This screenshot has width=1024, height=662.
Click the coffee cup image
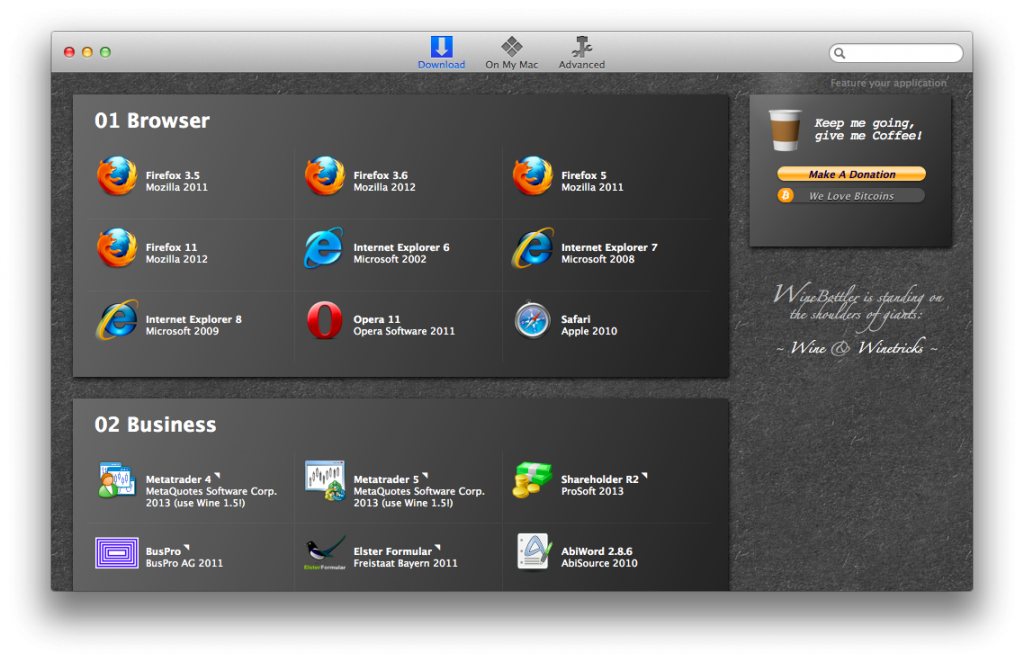785,131
